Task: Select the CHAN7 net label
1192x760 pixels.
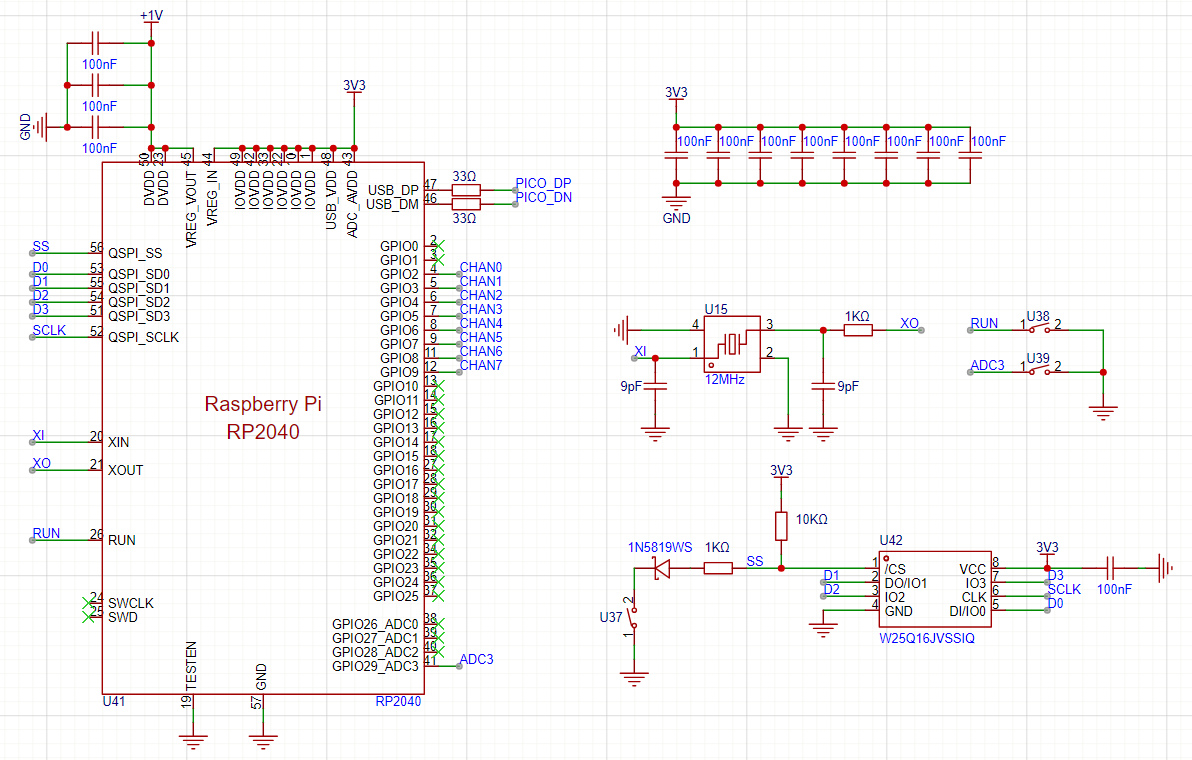Action: [480, 366]
